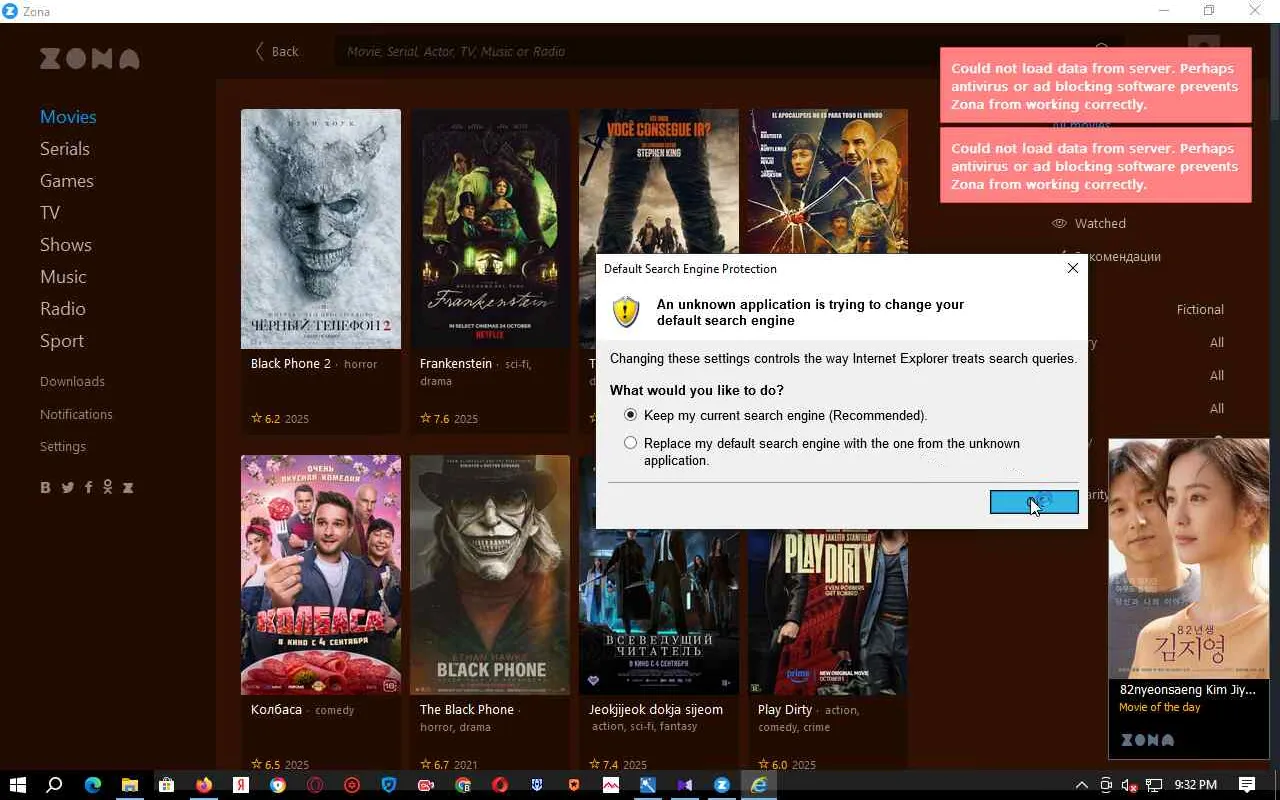
Task: Switch to Internet Explorer taskbar icon
Action: [x=759, y=785]
